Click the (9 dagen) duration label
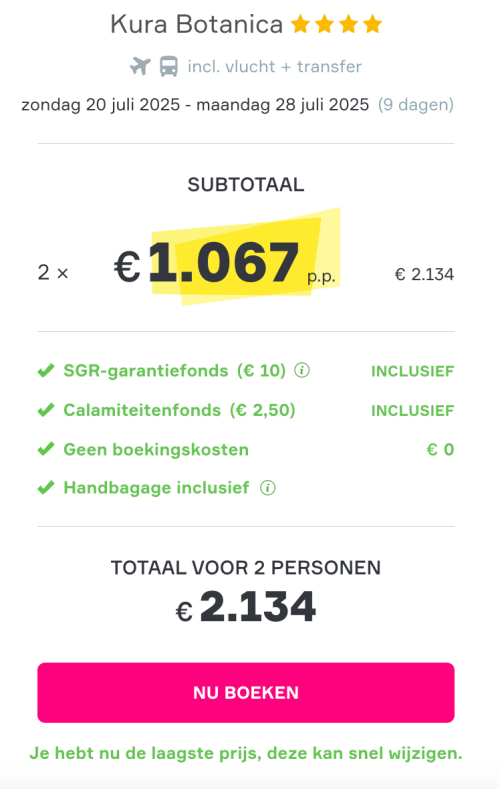Screen dimensions: 500x789 (416, 105)
